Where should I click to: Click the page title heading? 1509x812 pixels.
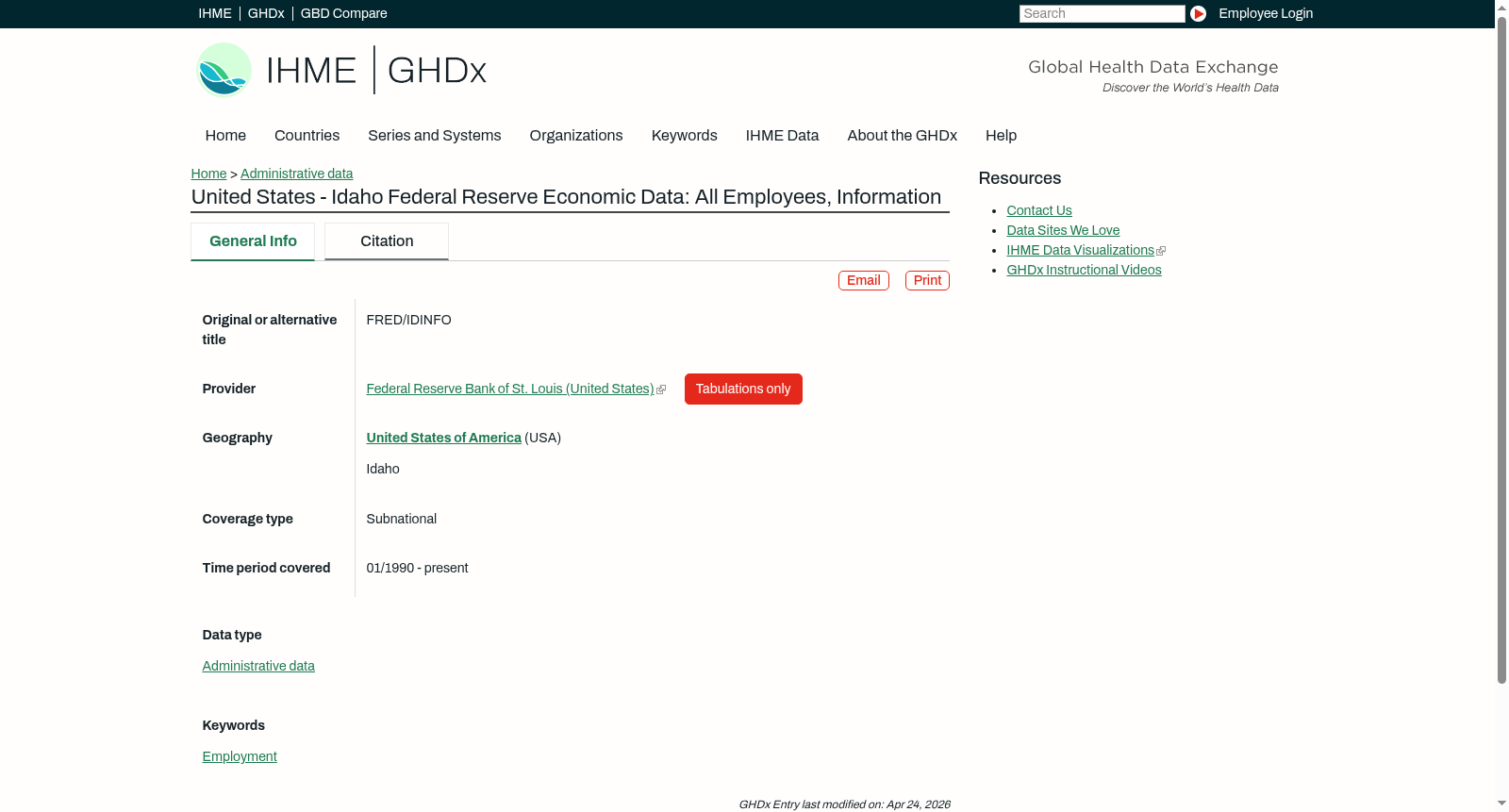(x=566, y=197)
